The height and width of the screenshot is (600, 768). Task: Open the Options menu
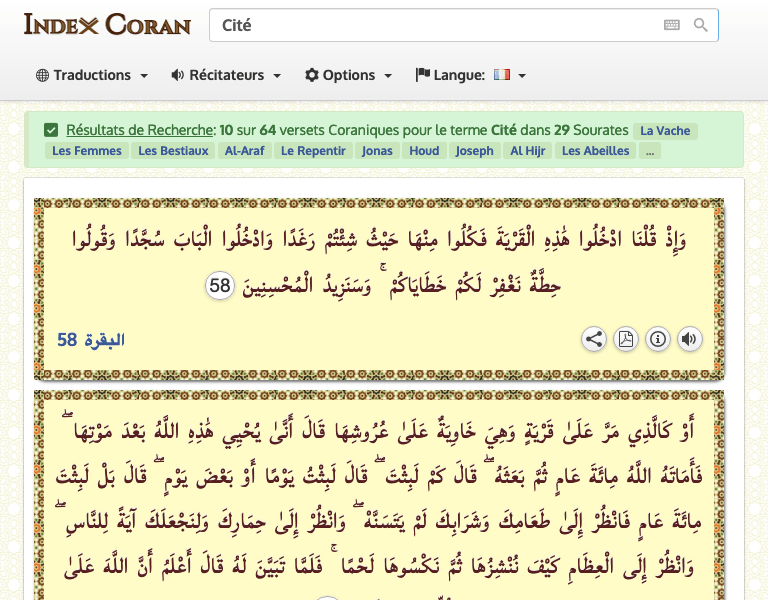348,75
